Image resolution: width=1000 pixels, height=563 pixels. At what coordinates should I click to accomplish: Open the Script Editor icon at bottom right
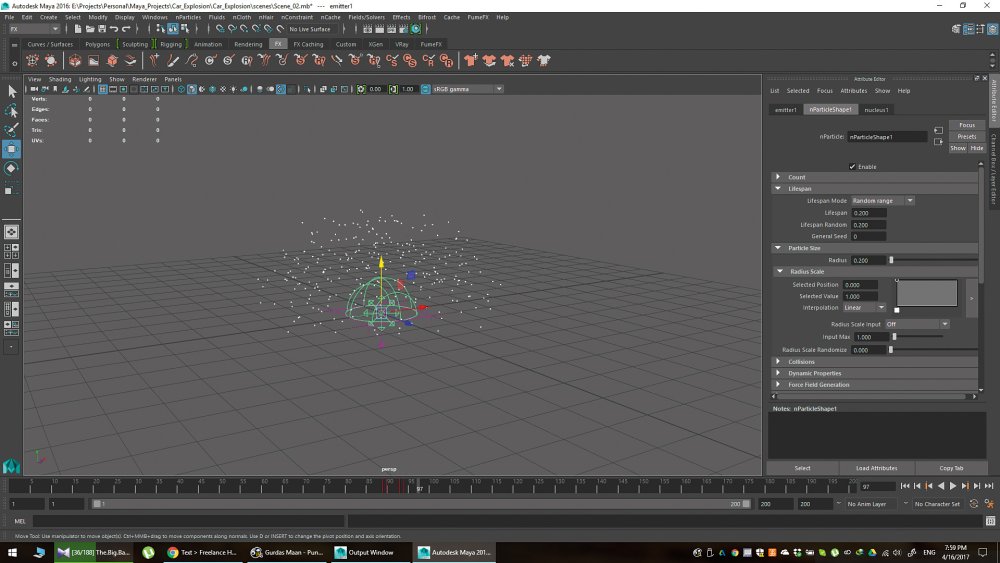tap(990, 521)
